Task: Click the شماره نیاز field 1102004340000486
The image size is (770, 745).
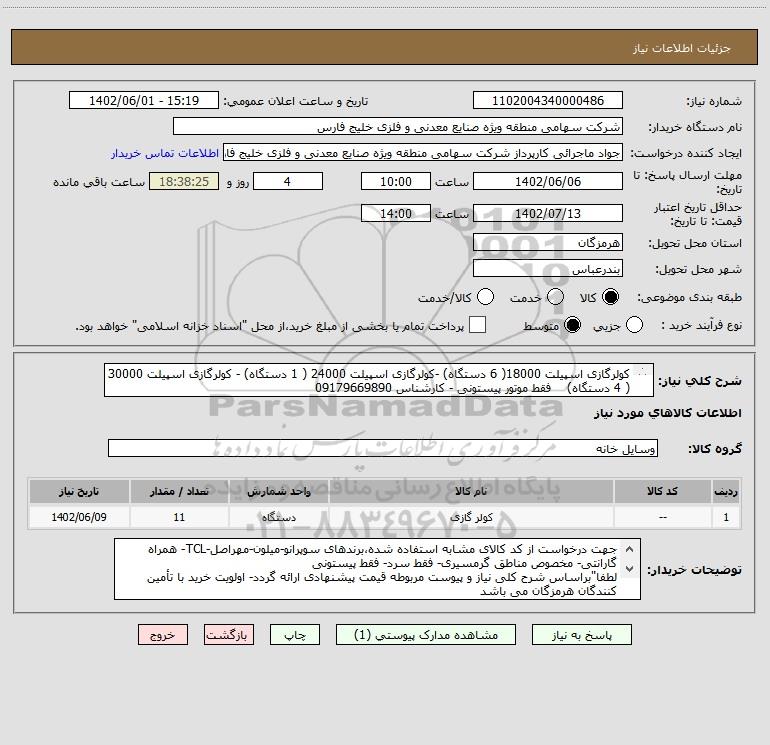Action: pyautogui.click(x=548, y=101)
